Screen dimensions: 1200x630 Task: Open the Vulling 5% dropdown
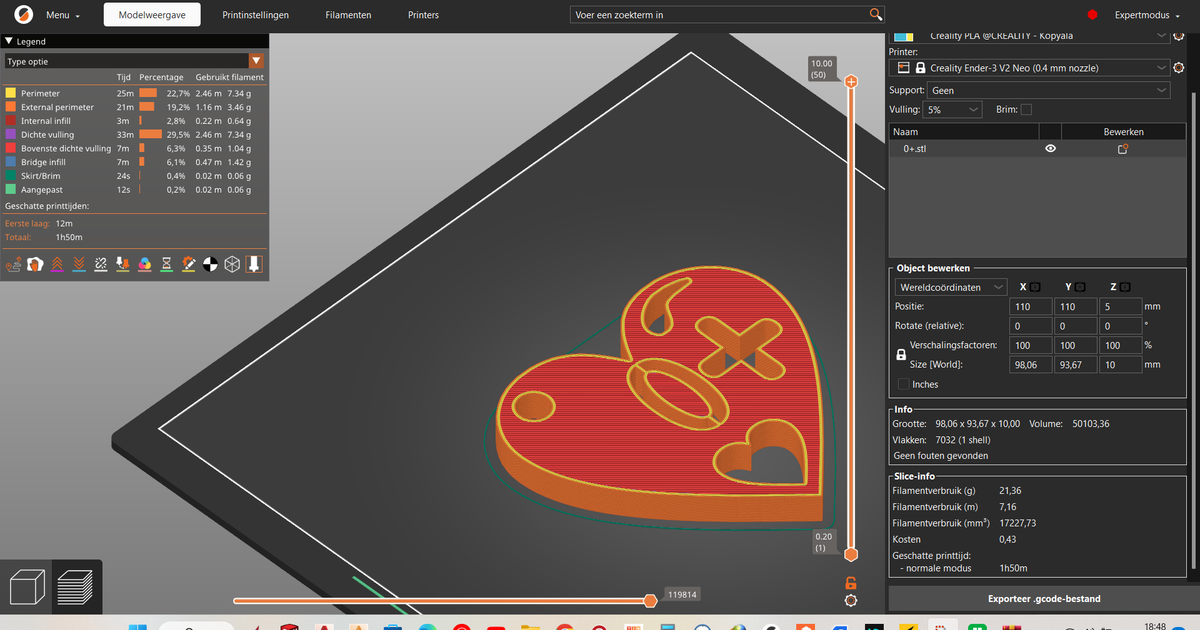click(x=953, y=109)
